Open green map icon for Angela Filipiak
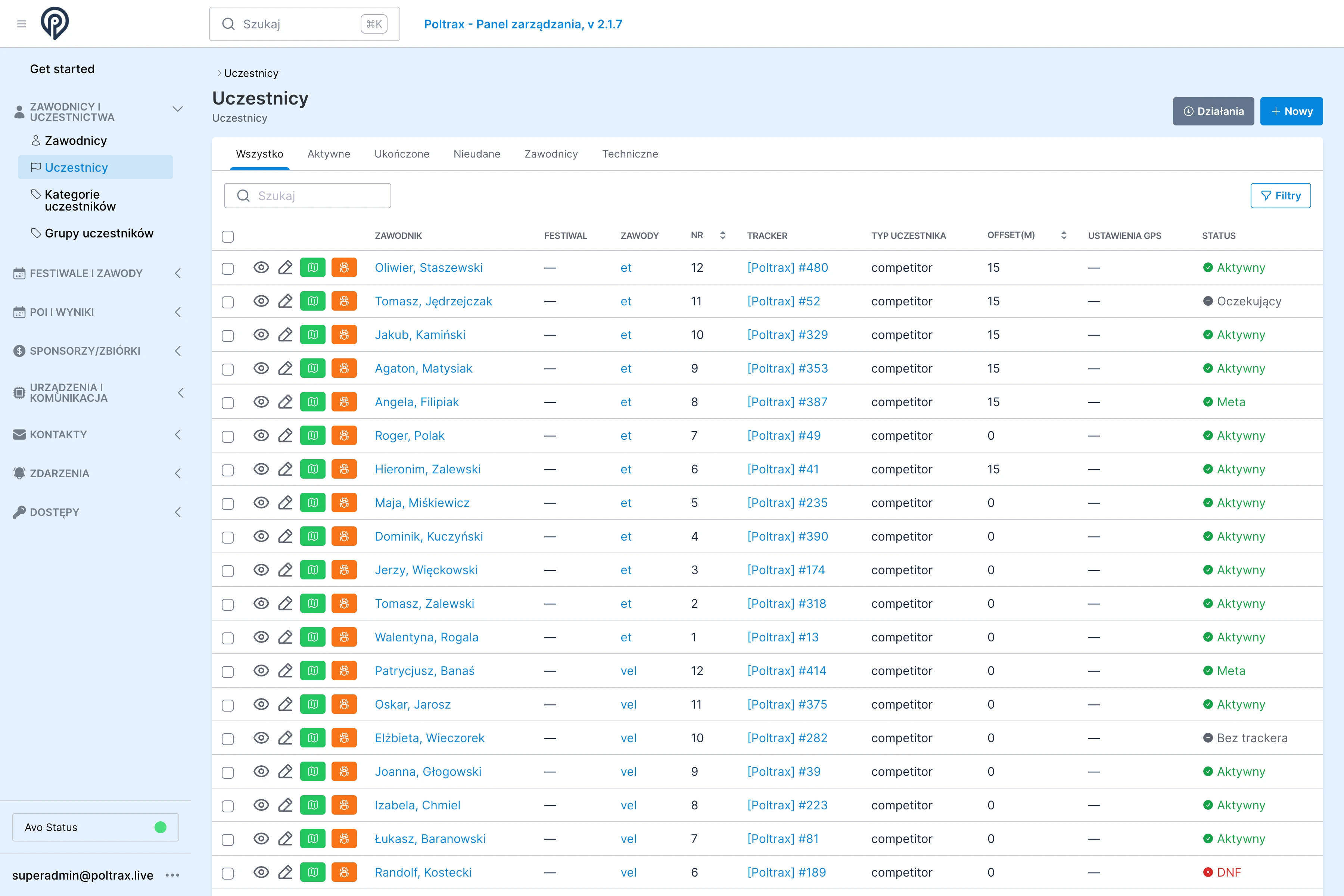Viewport: 1344px width, 896px height. (312, 402)
